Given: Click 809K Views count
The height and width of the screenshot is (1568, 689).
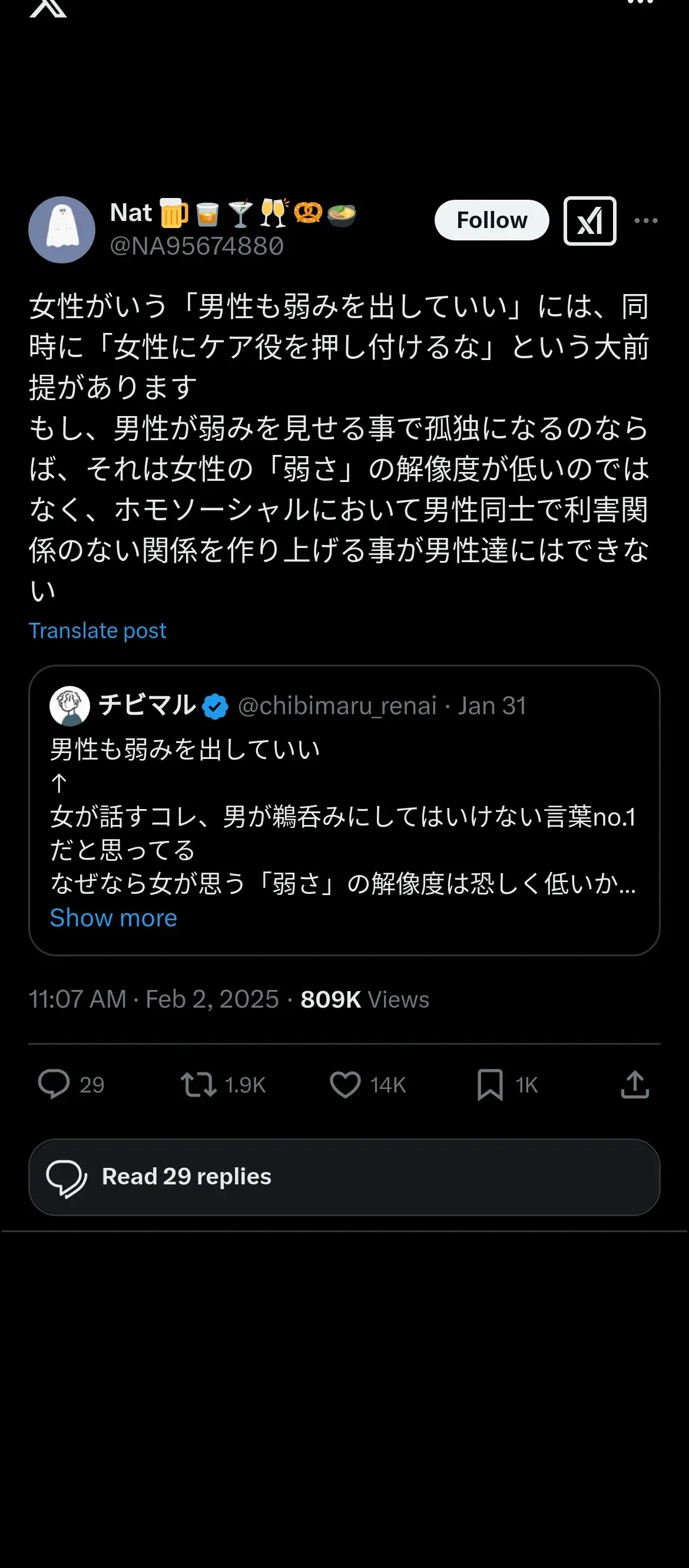Looking at the screenshot, I should tap(365, 999).
